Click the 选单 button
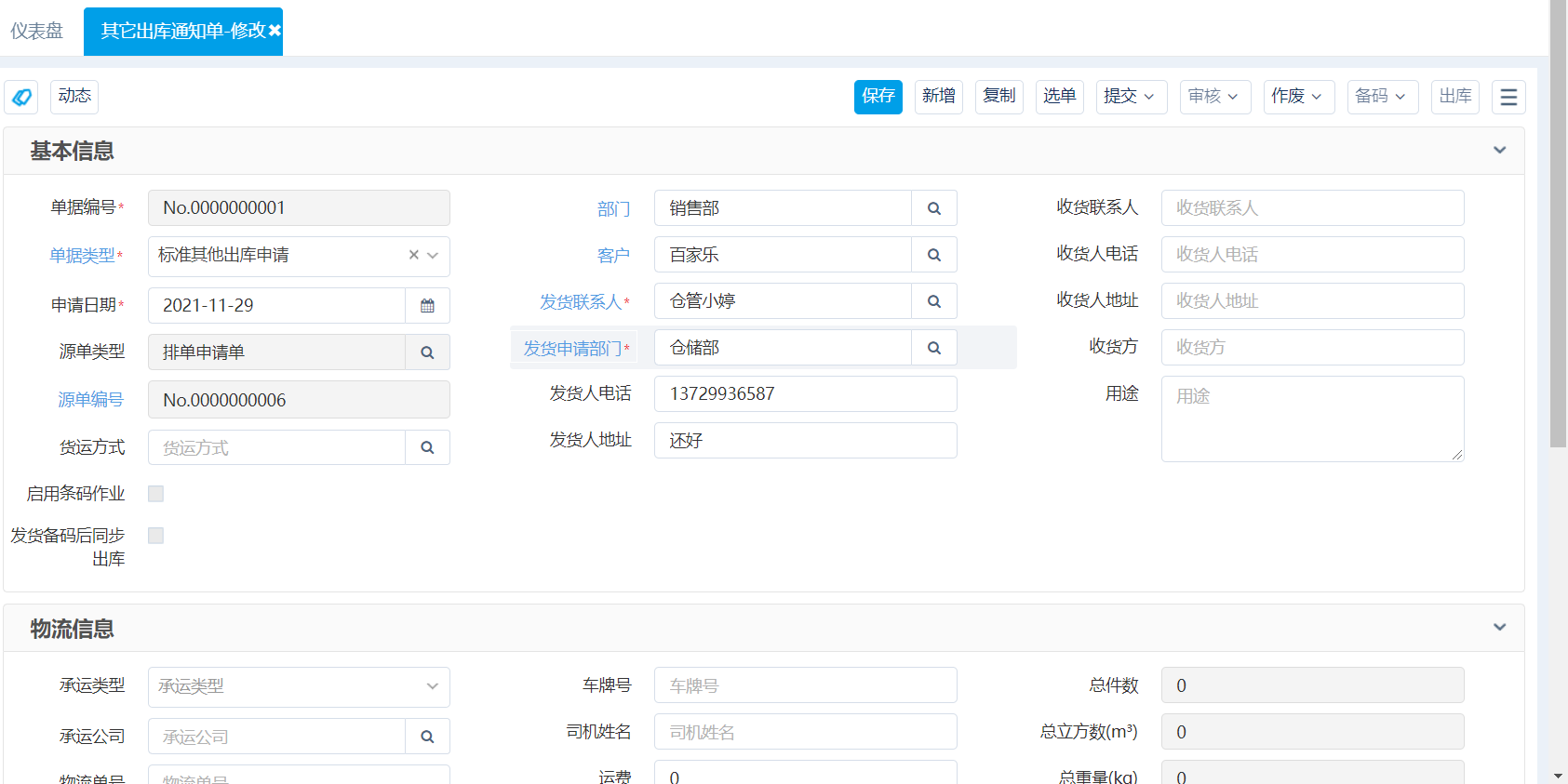 1060,97
